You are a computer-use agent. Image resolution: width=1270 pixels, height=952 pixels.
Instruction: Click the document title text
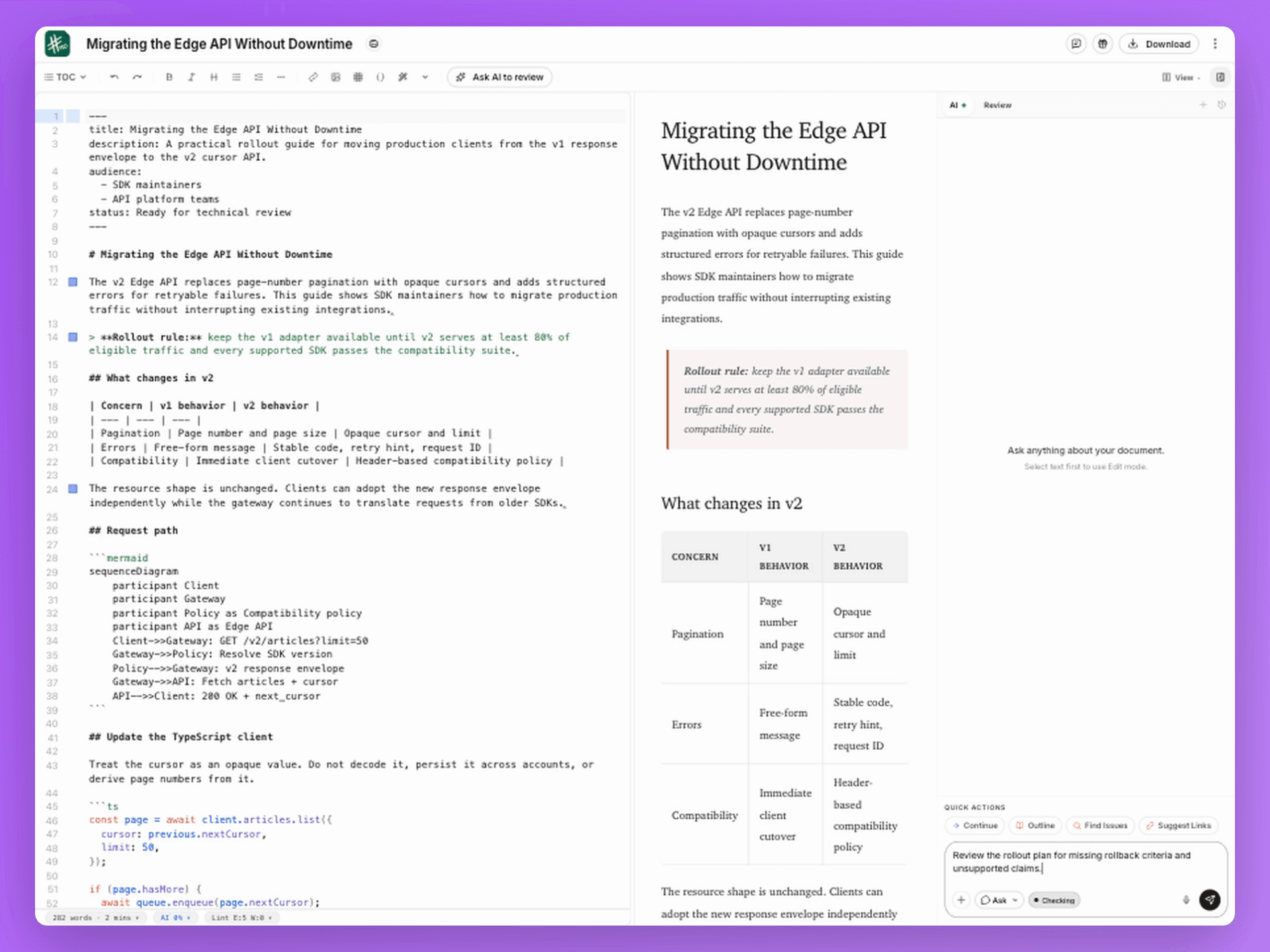[x=220, y=44]
